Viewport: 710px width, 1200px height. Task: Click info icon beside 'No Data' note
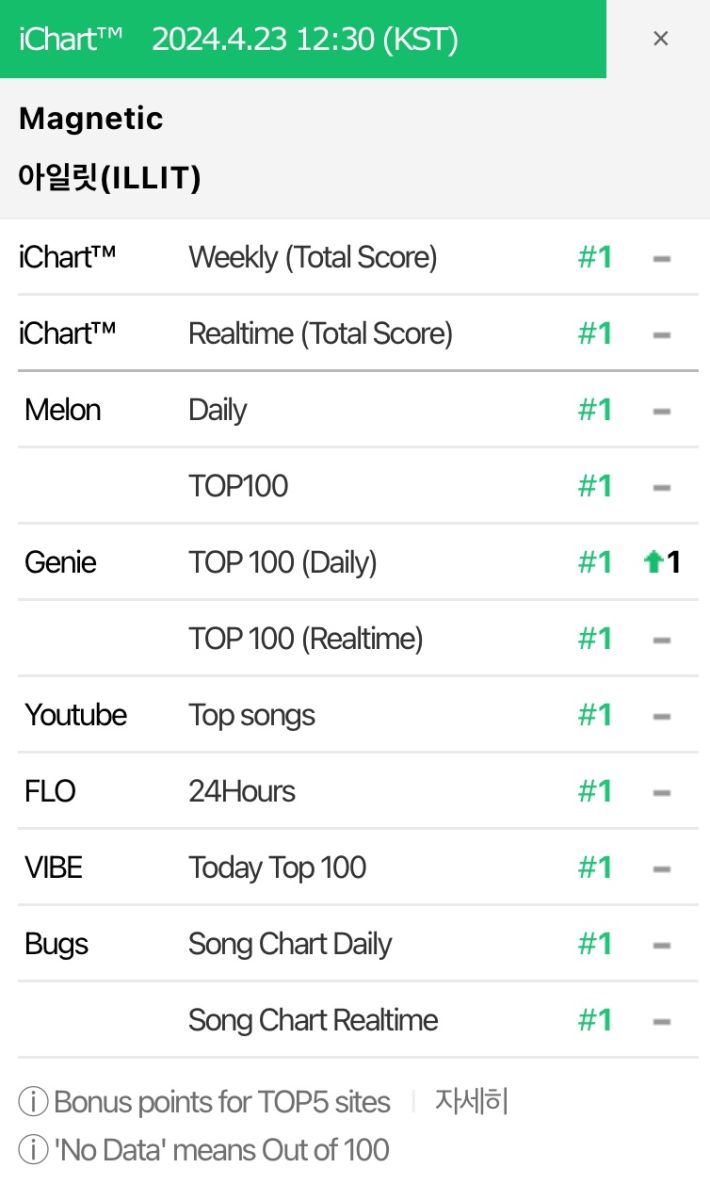(x=33, y=1150)
